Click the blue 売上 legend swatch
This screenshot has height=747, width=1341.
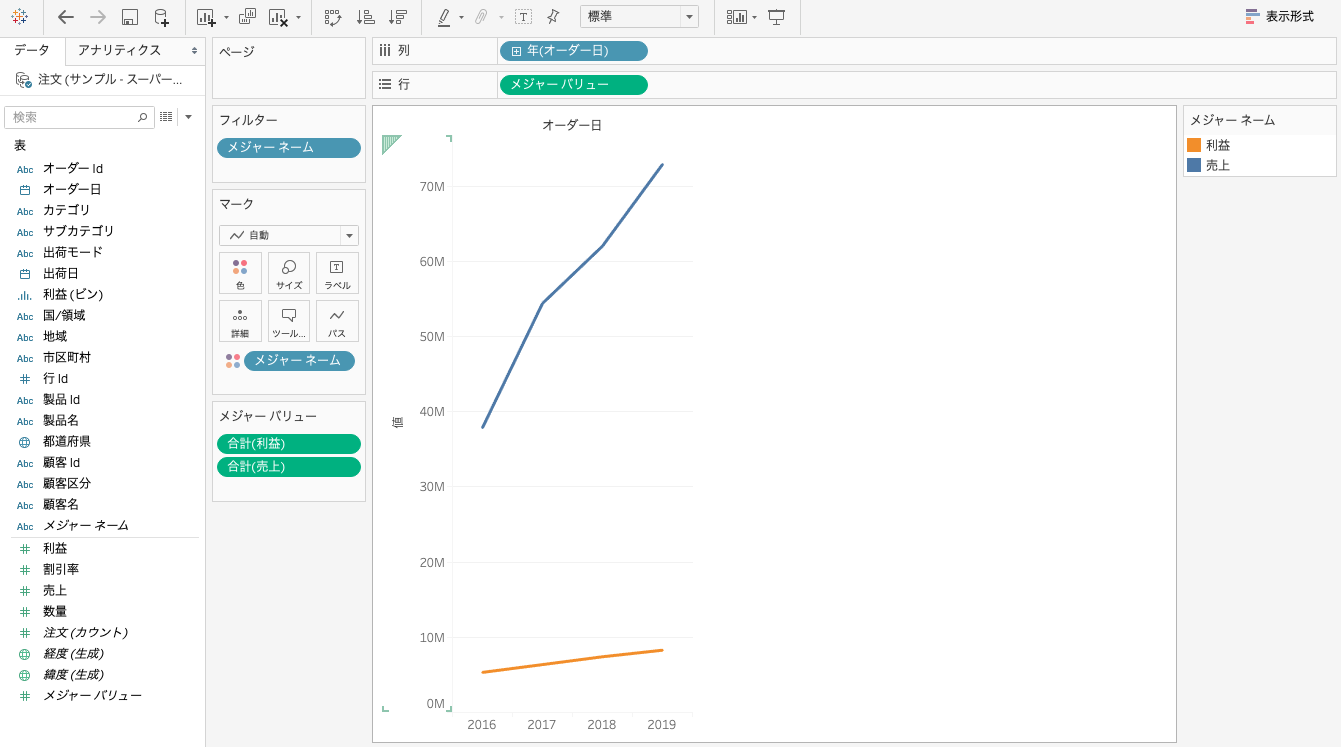1194,165
